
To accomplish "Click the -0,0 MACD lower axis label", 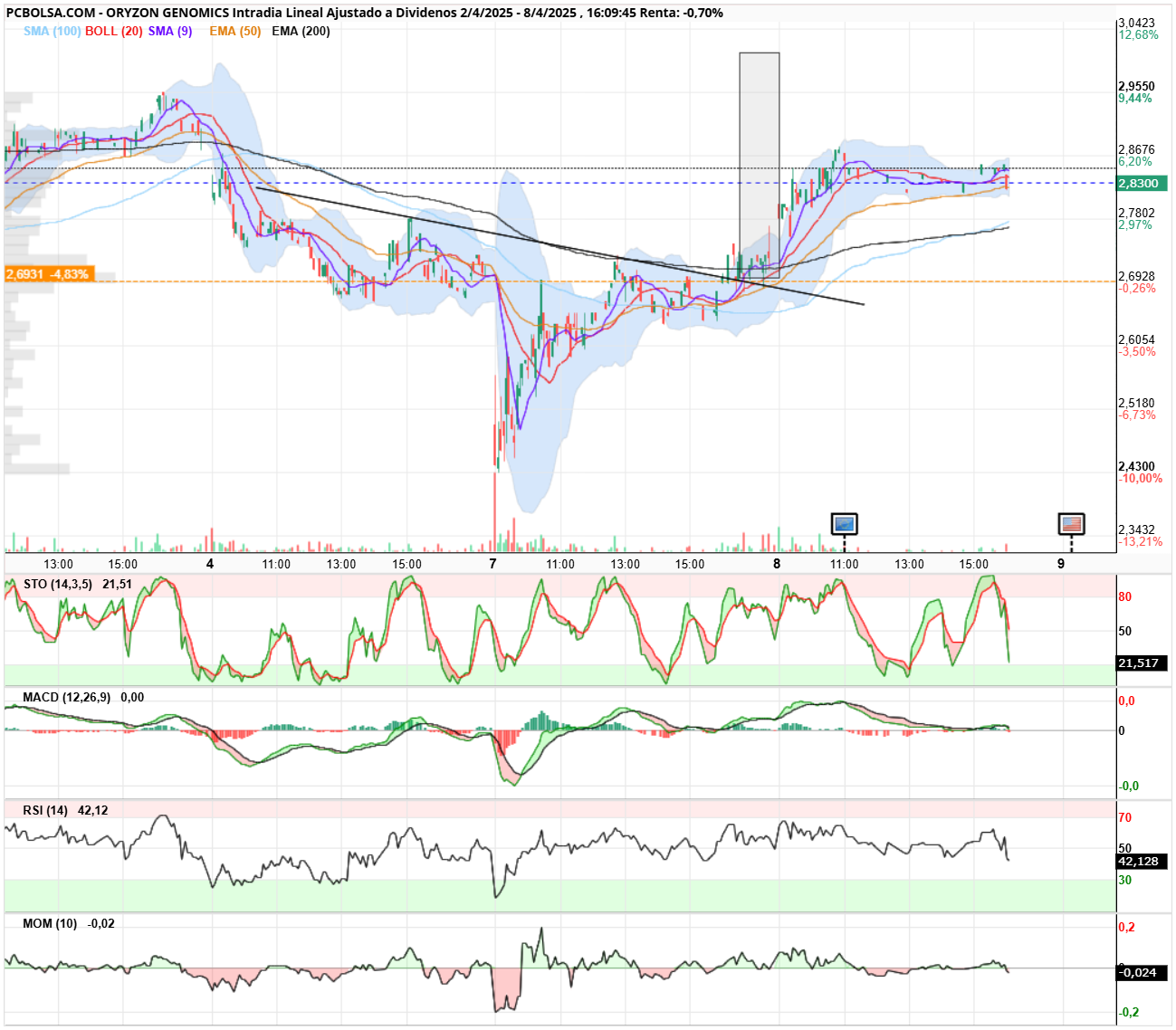I will point(1129,786).
